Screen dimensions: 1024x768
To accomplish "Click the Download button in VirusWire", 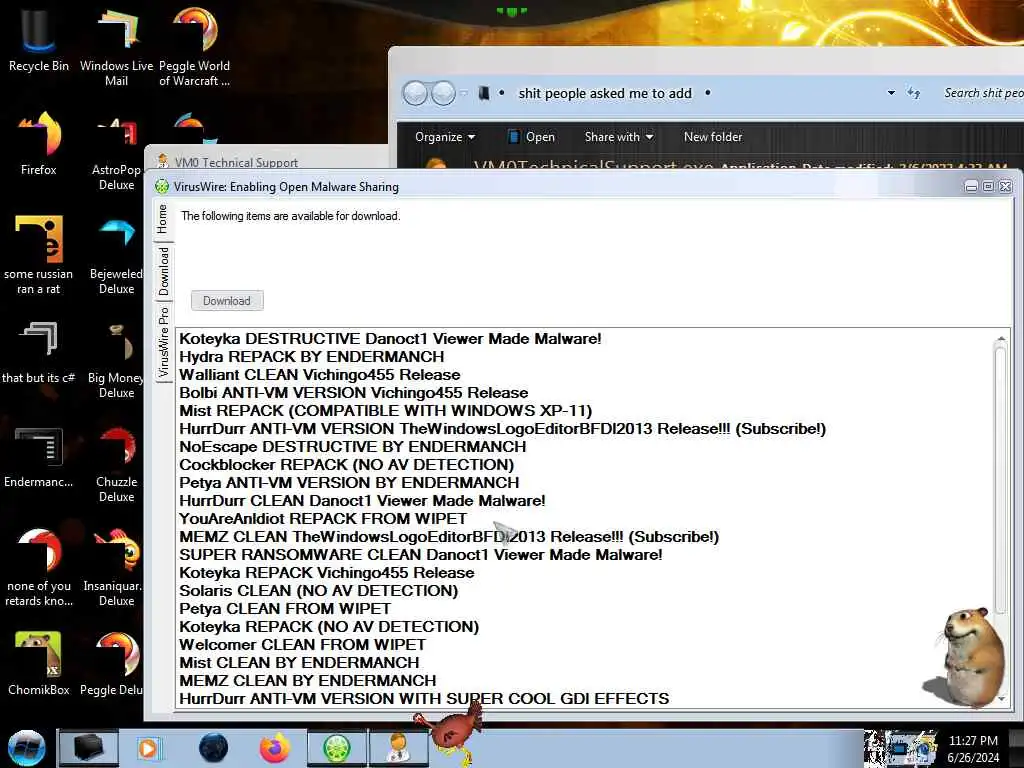I will pos(227,300).
